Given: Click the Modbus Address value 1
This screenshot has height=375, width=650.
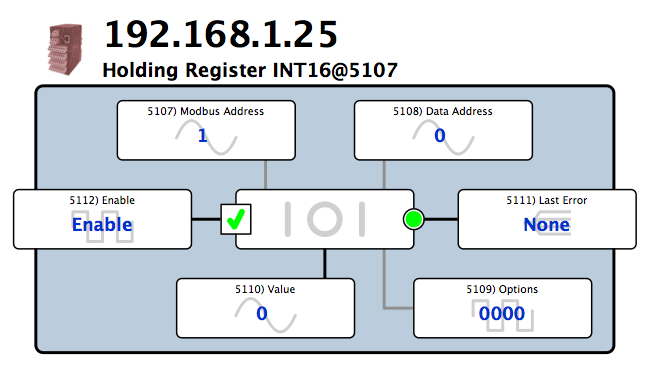Looking at the screenshot, I should [202, 135].
